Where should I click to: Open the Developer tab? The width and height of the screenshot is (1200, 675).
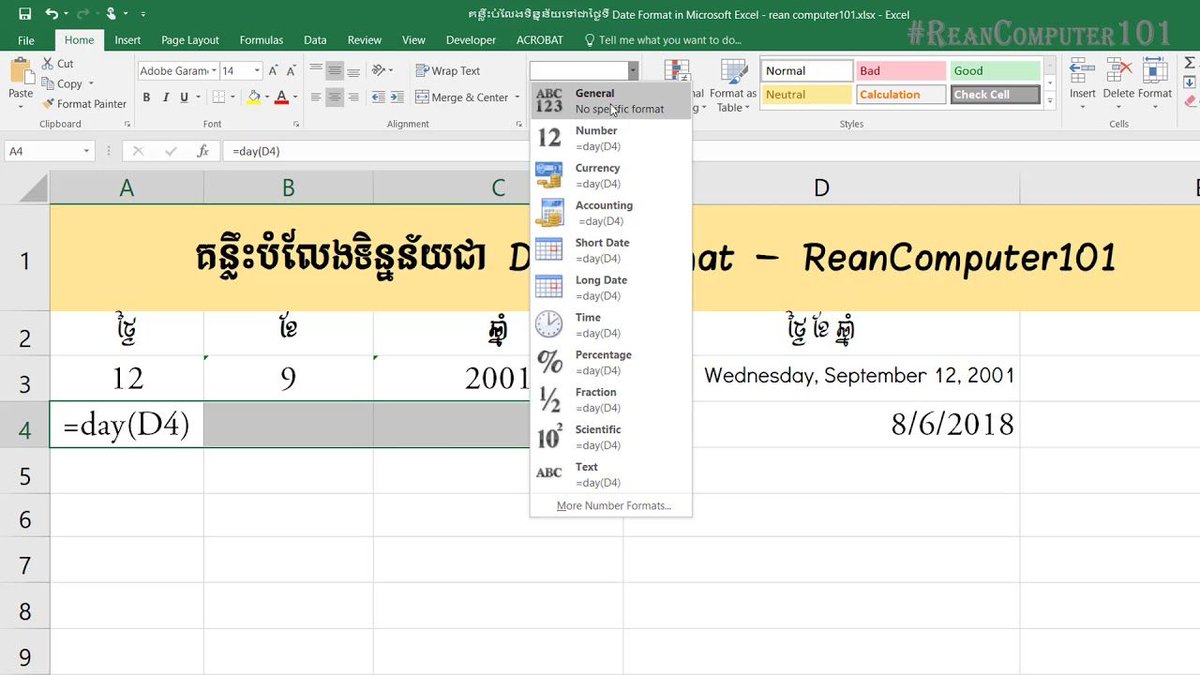[470, 40]
